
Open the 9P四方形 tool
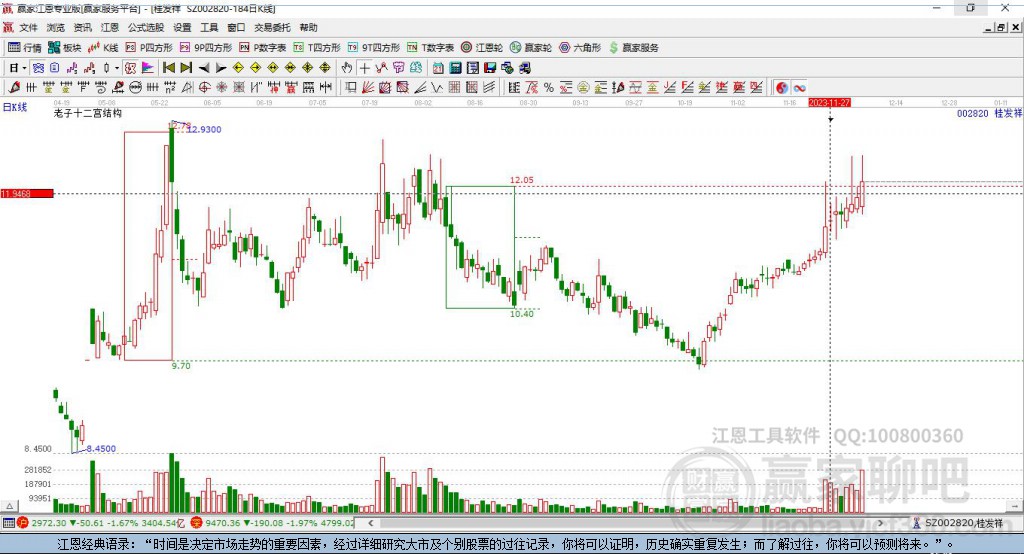pos(205,48)
